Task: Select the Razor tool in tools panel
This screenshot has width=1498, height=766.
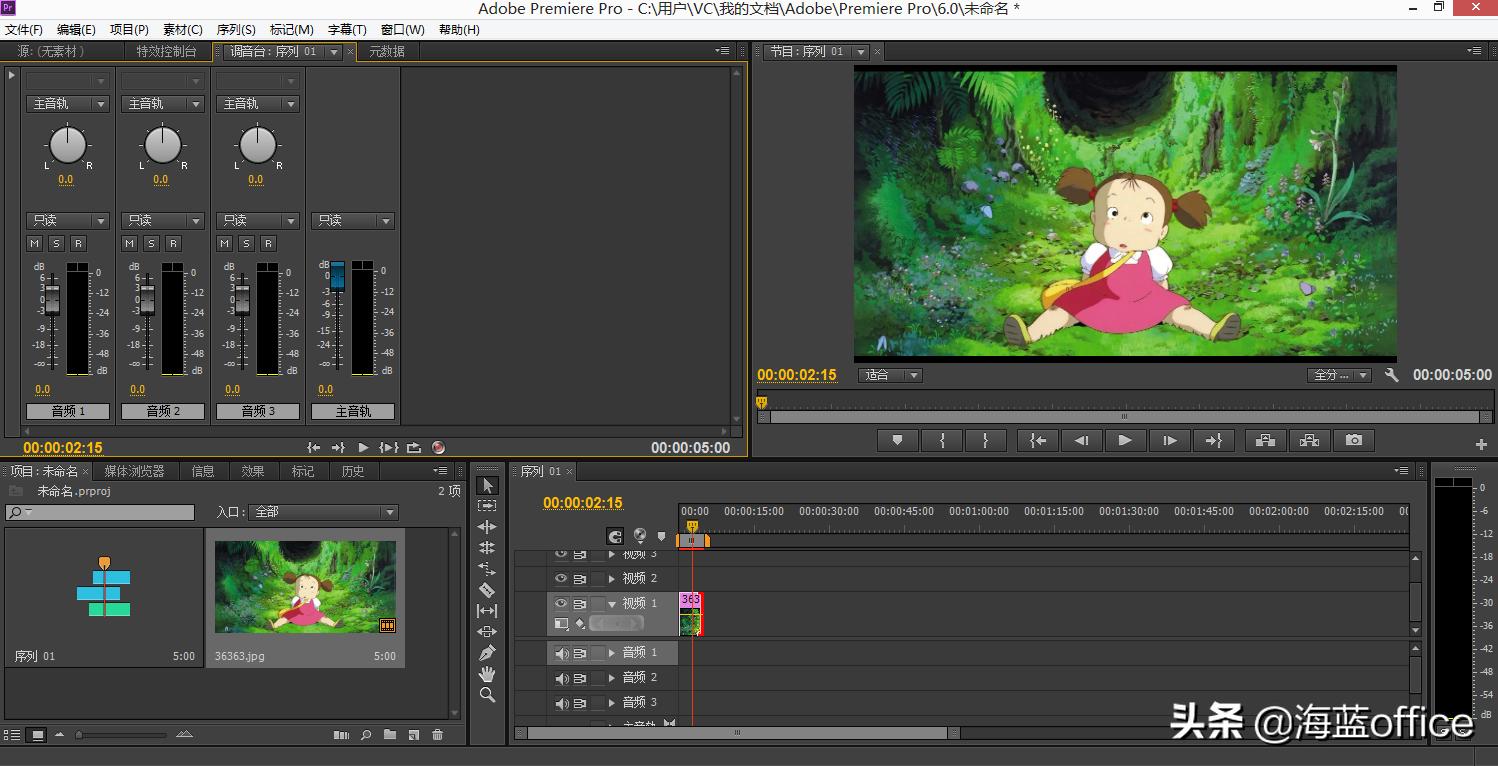Action: (x=487, y=590)
